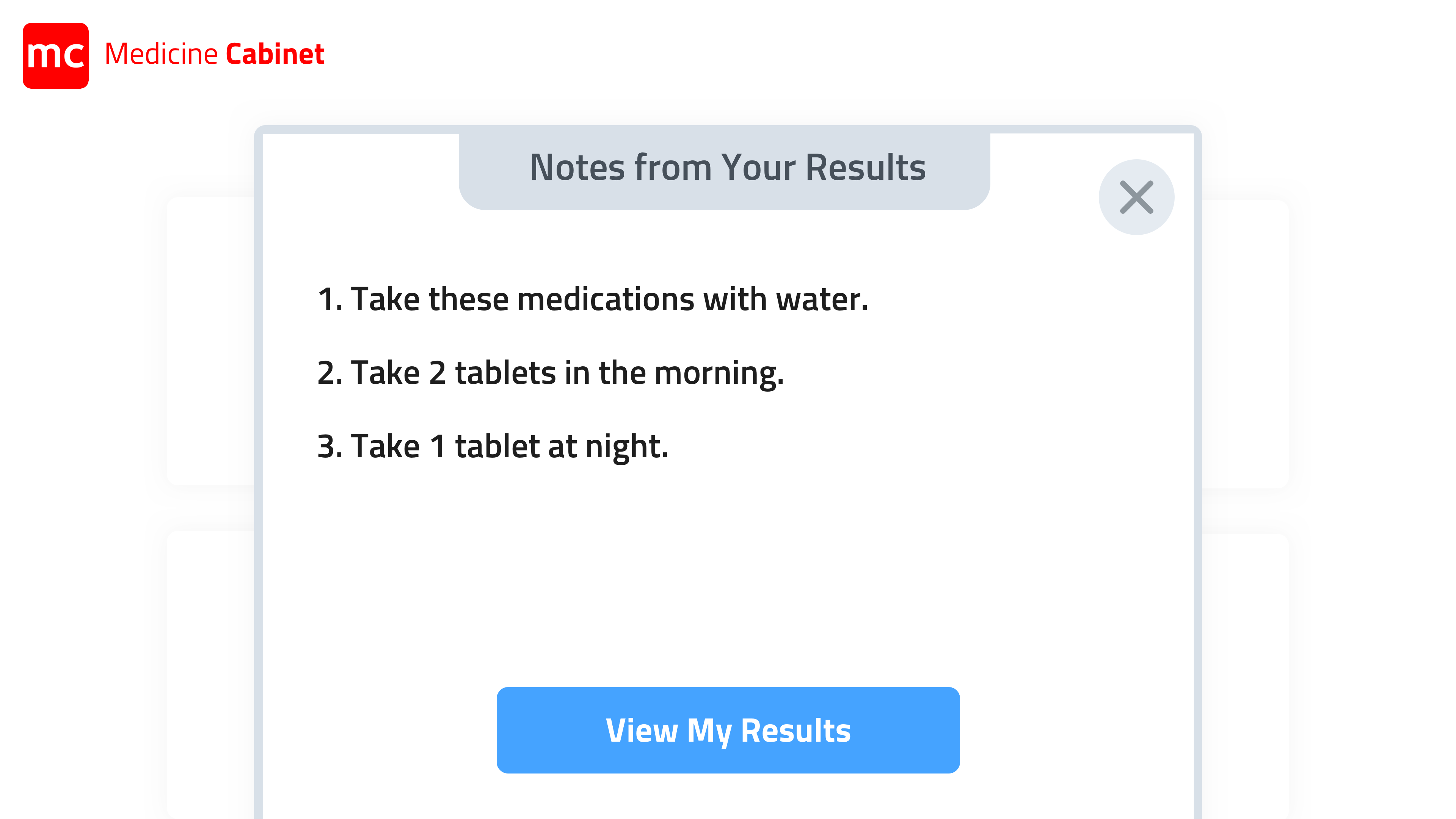This screenshot has height=819, width=1456.
Task: Select the note about 2 tablets in morning
Action: [x=551, y=373]
